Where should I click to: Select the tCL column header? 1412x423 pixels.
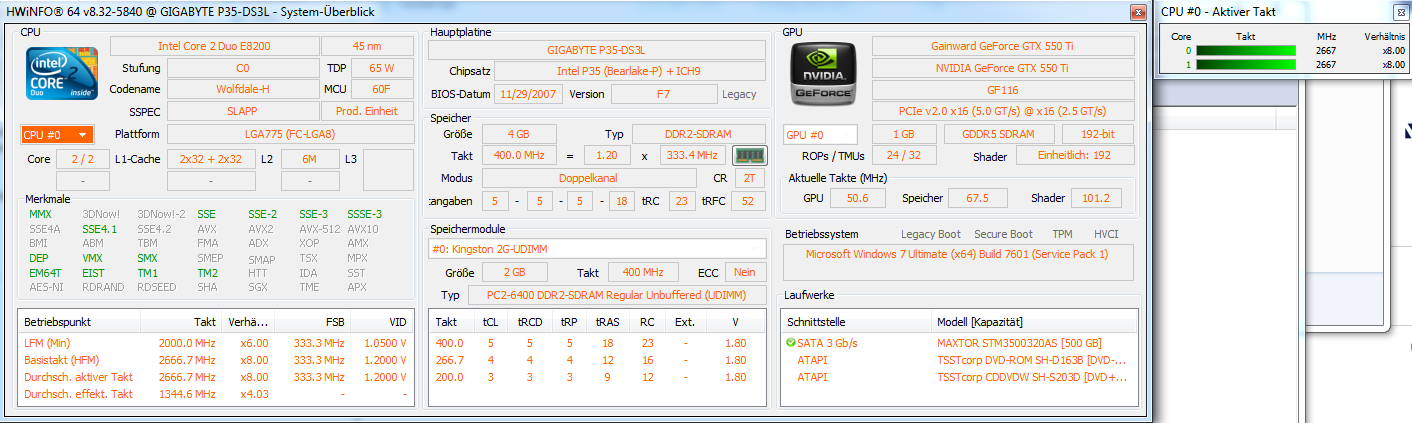pyautogui.click(x=490, y=322)
